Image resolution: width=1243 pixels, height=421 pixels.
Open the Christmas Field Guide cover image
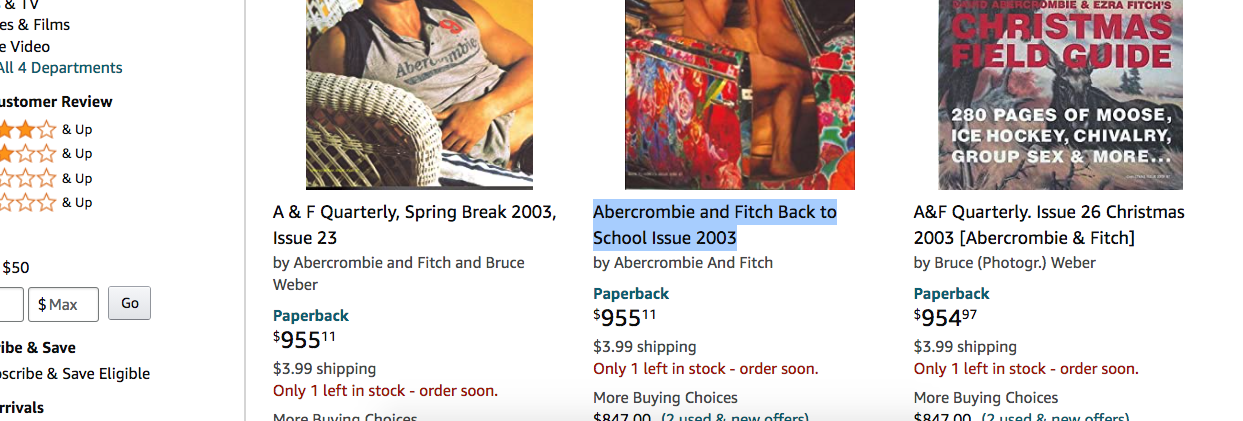click(1060, 94)
